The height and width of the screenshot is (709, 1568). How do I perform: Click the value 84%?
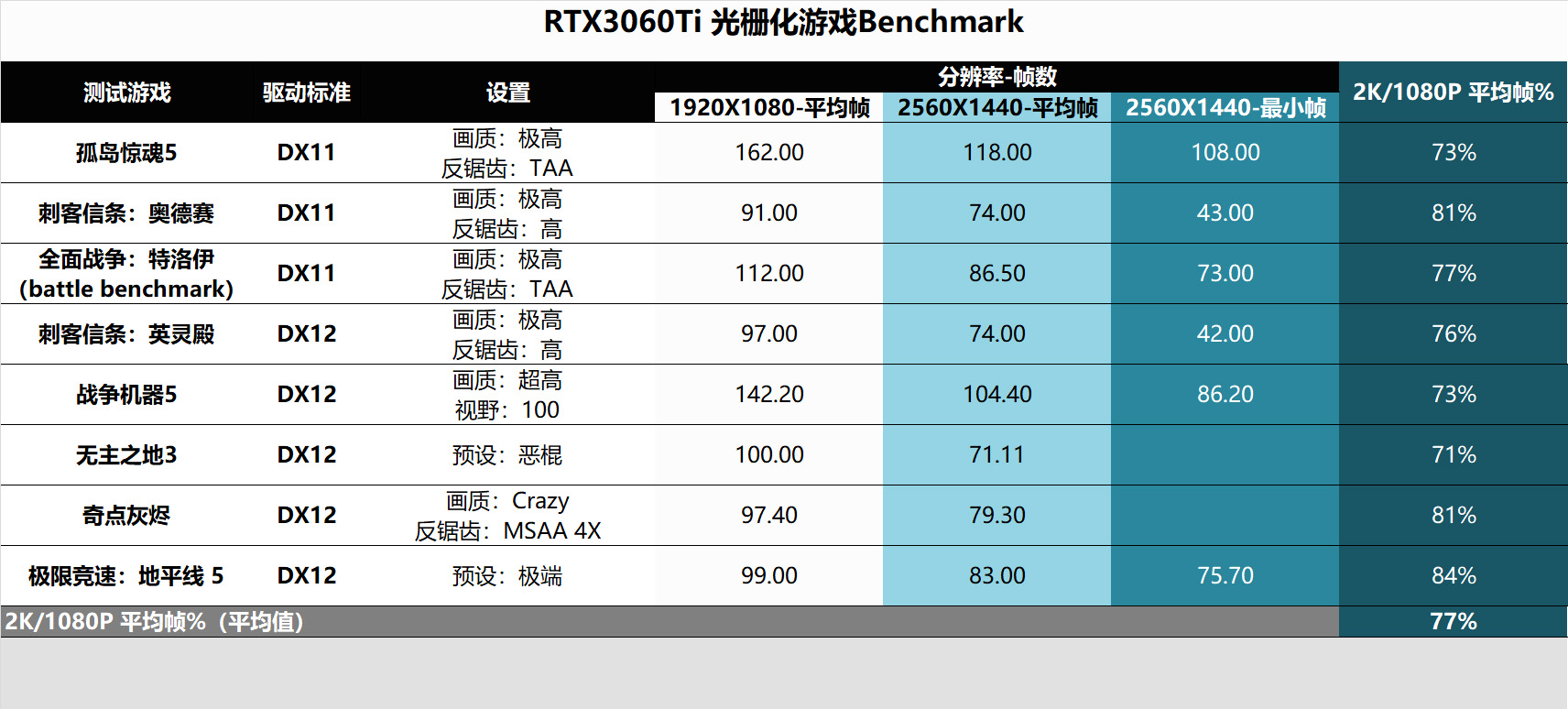coord(1454,576)
